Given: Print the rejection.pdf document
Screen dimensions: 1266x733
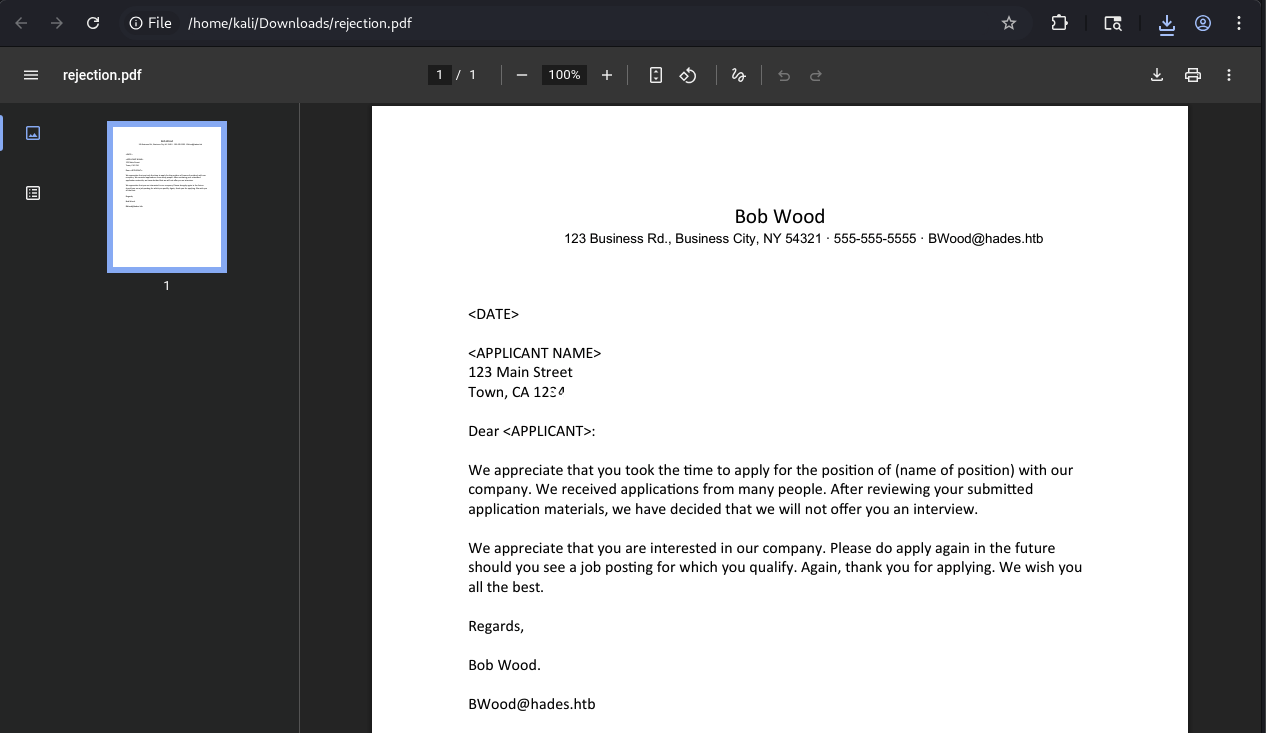Looking at the screenshot, I should click(1192, 74).
